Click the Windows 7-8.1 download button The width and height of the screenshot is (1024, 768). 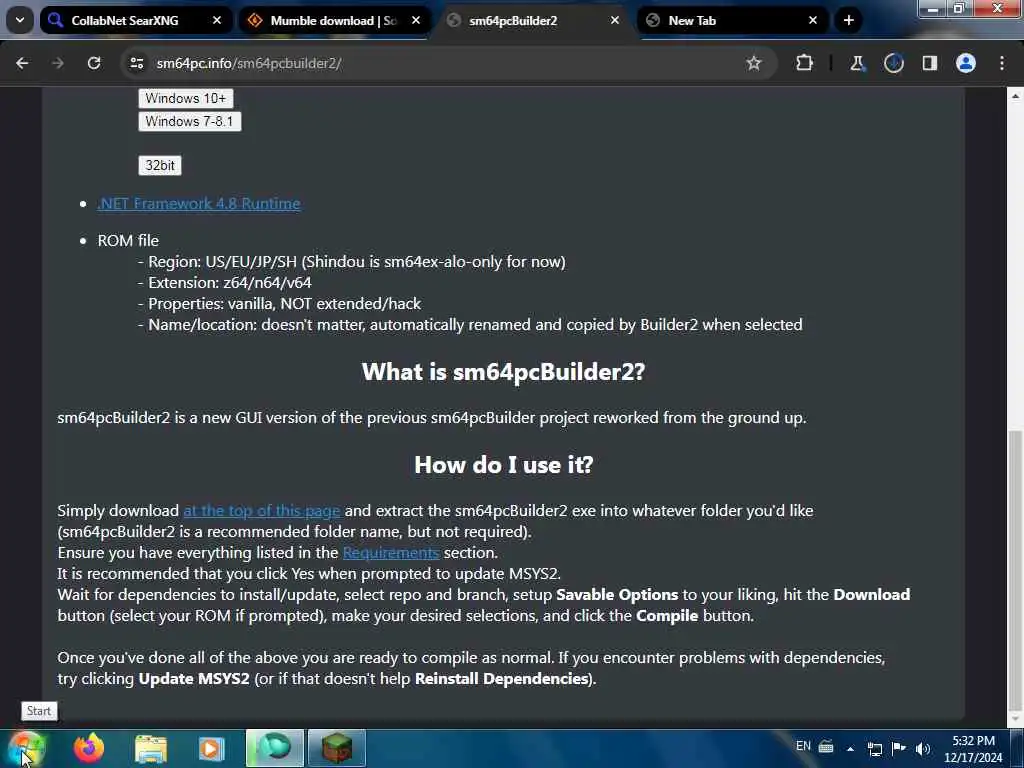point(189,121)
